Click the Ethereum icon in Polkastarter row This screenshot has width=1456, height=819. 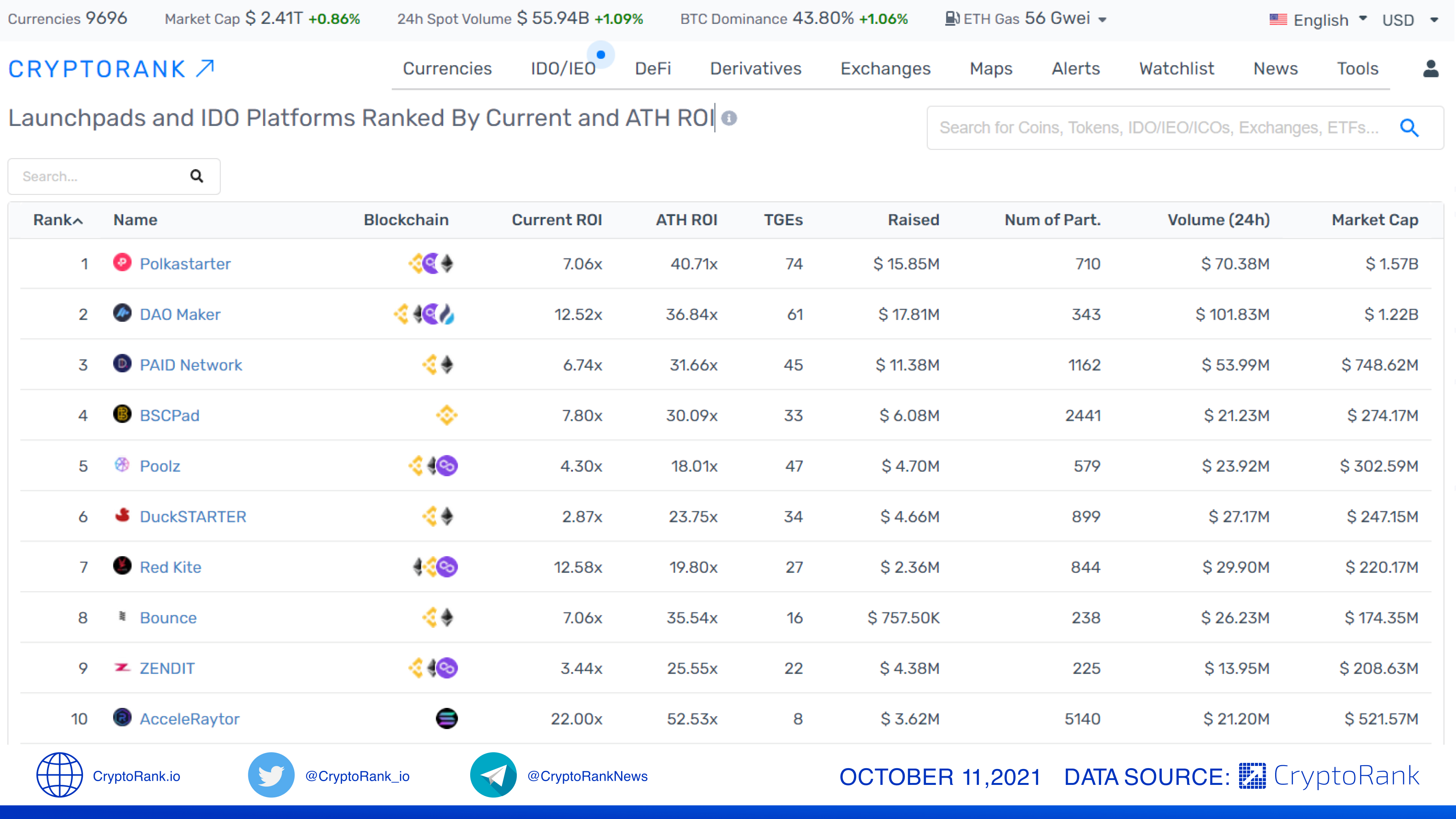tap(447, 264)
